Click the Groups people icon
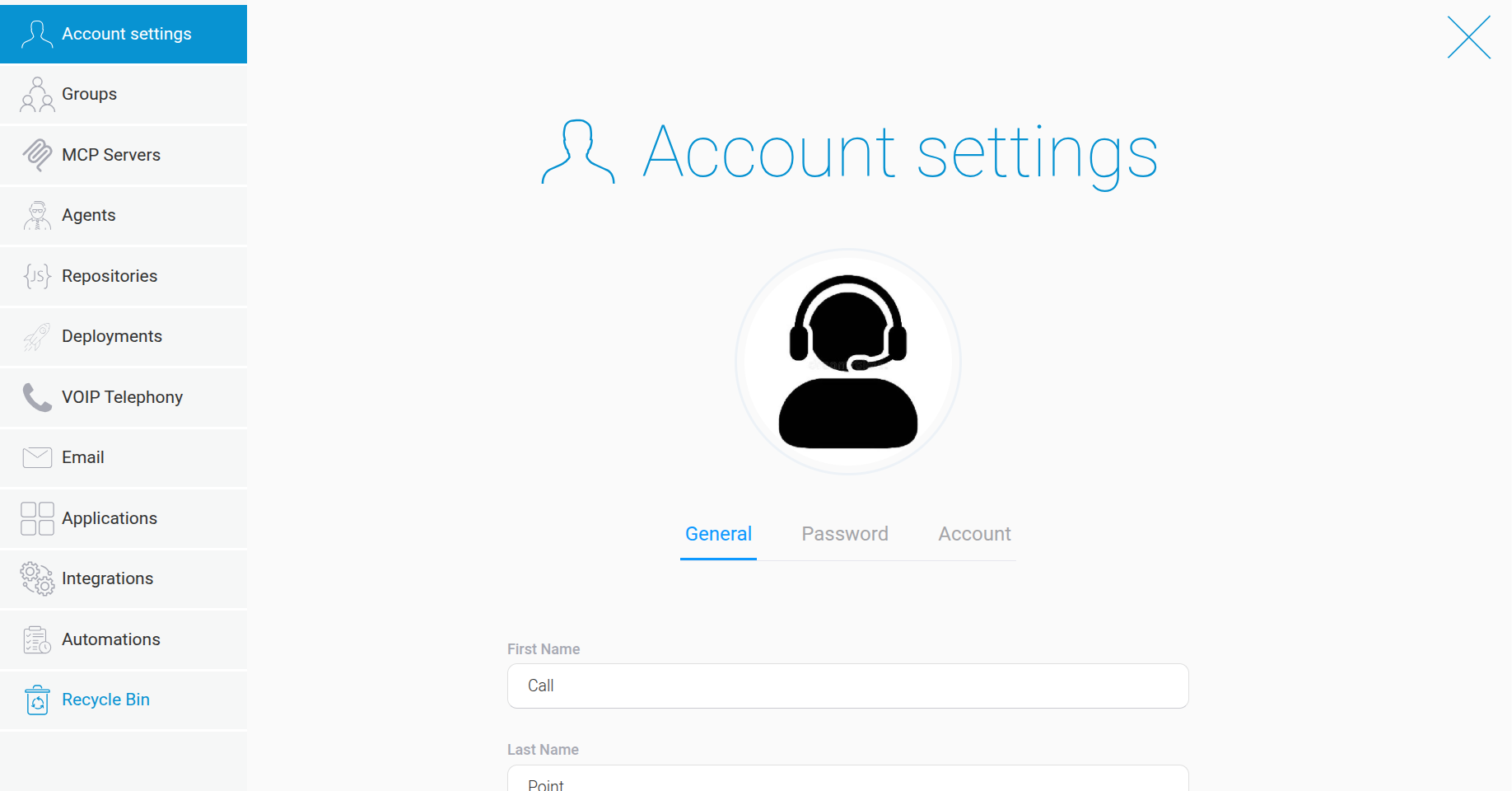 pyautogui.click(x=37, y=94)
